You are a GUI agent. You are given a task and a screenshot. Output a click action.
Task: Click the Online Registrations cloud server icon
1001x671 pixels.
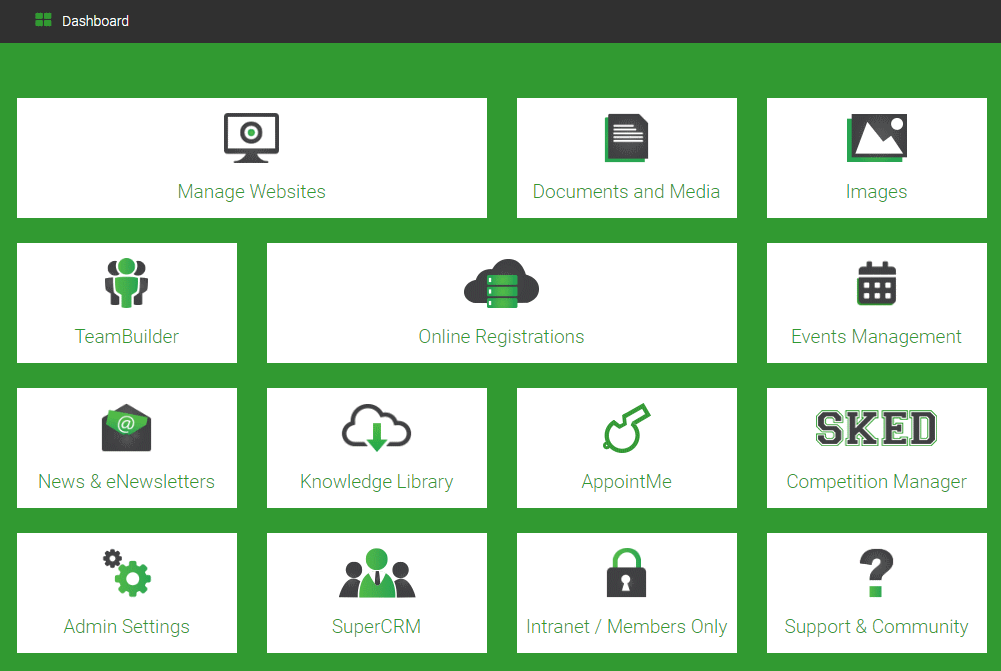[x=501, y=283]
